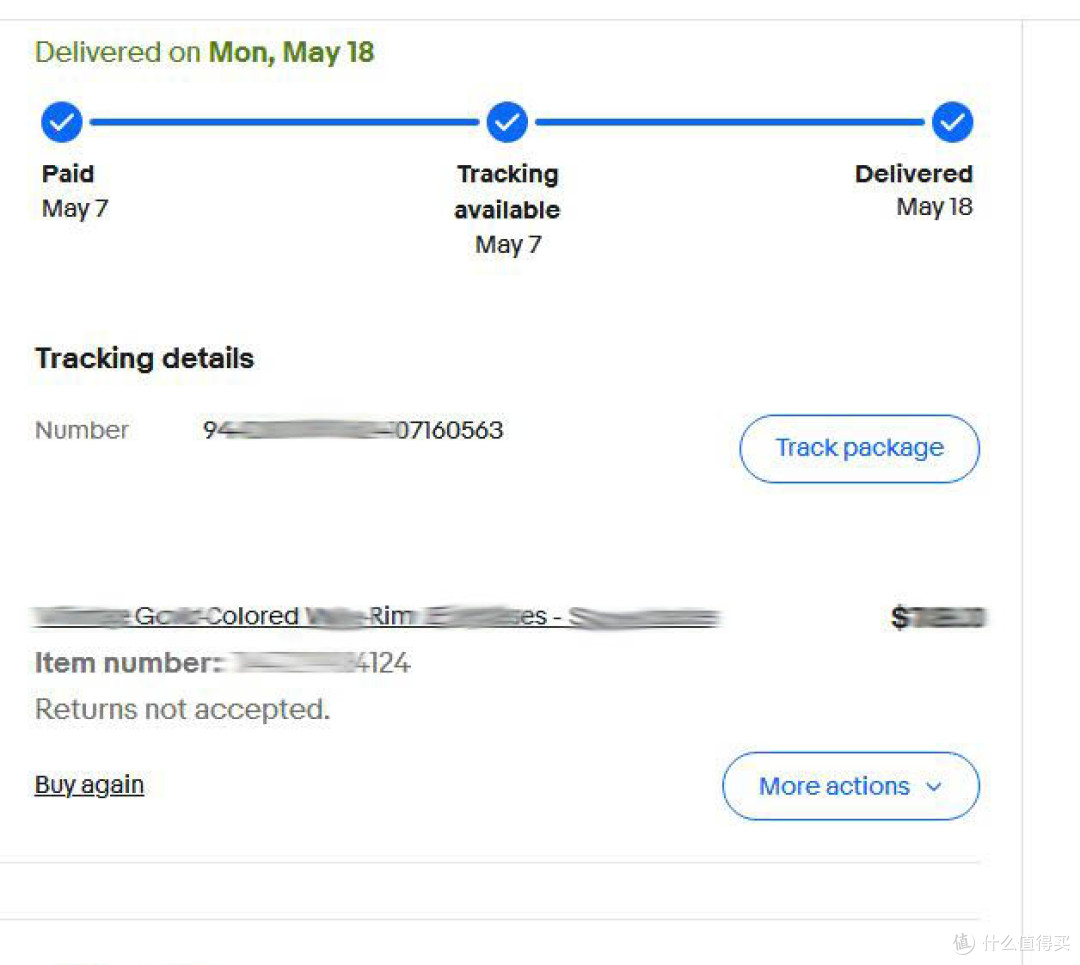The image size is (1080, 965).
Task: Click the progress line between Paid and Tracking
Action: (x=284, y=122)
